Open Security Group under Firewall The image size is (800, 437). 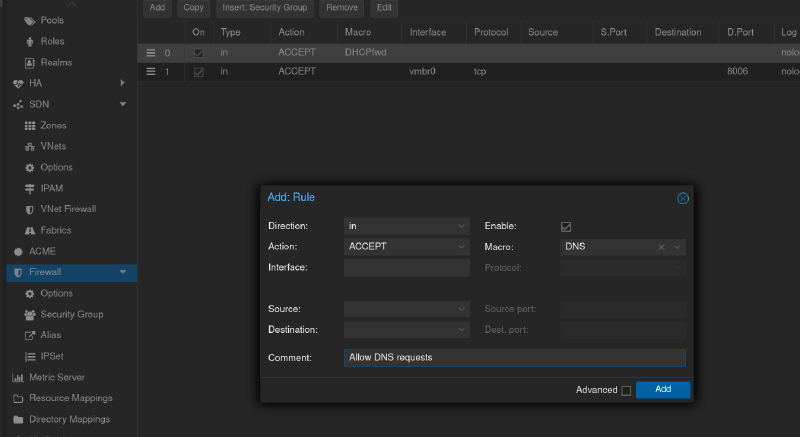[71, 314]
